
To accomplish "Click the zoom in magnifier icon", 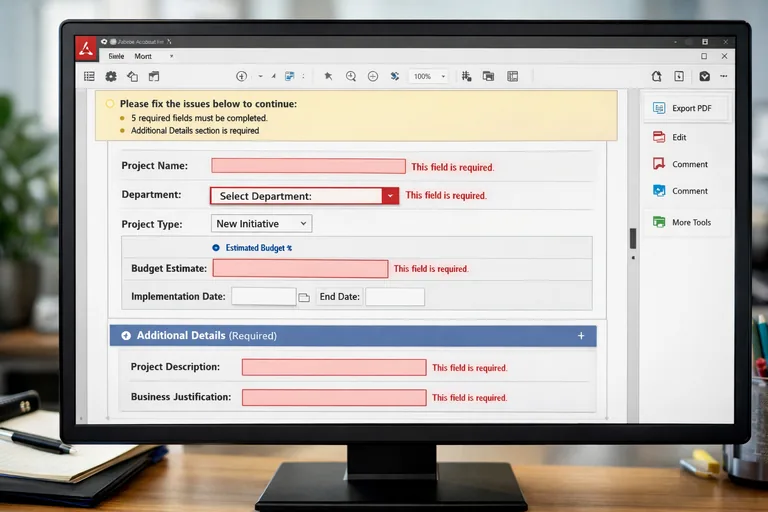I will click(351, 76).
